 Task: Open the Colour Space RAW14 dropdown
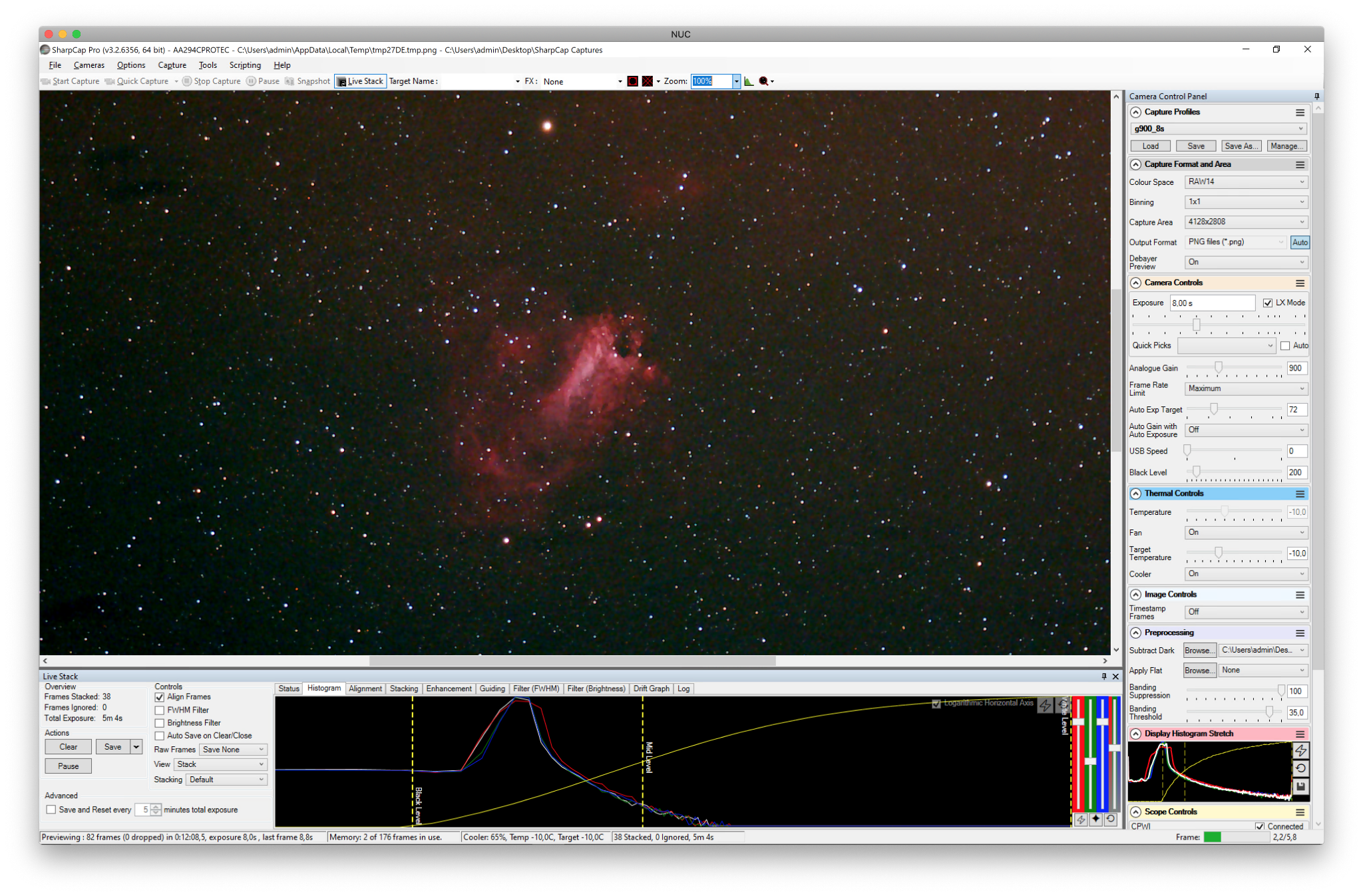coord(1246,182)
